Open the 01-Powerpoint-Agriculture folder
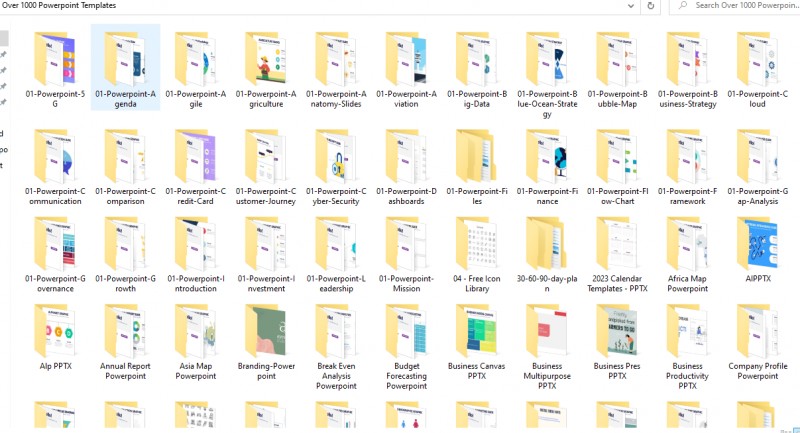Image resolution: width=800 pixels, height=433 pixels. (x=266, y=70)
